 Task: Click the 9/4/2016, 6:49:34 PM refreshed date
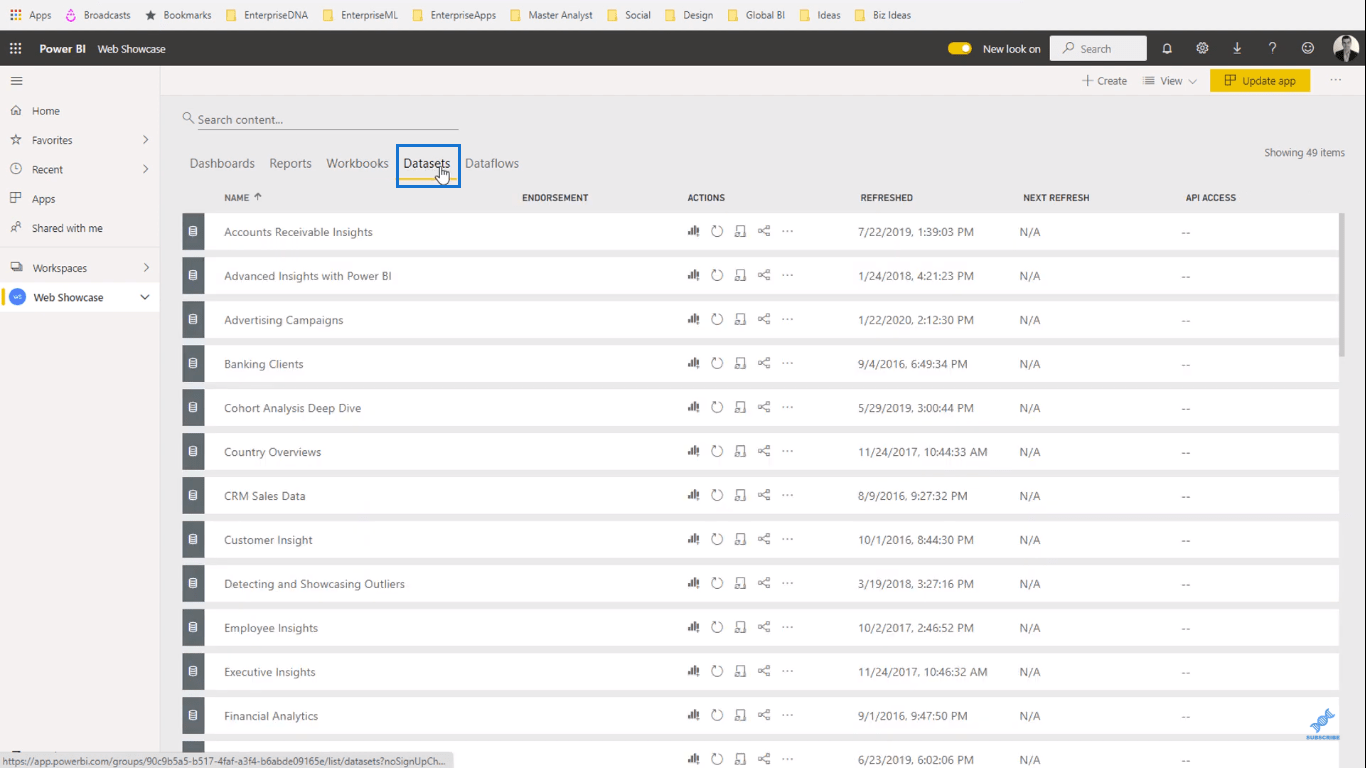(x=912, y=364)
